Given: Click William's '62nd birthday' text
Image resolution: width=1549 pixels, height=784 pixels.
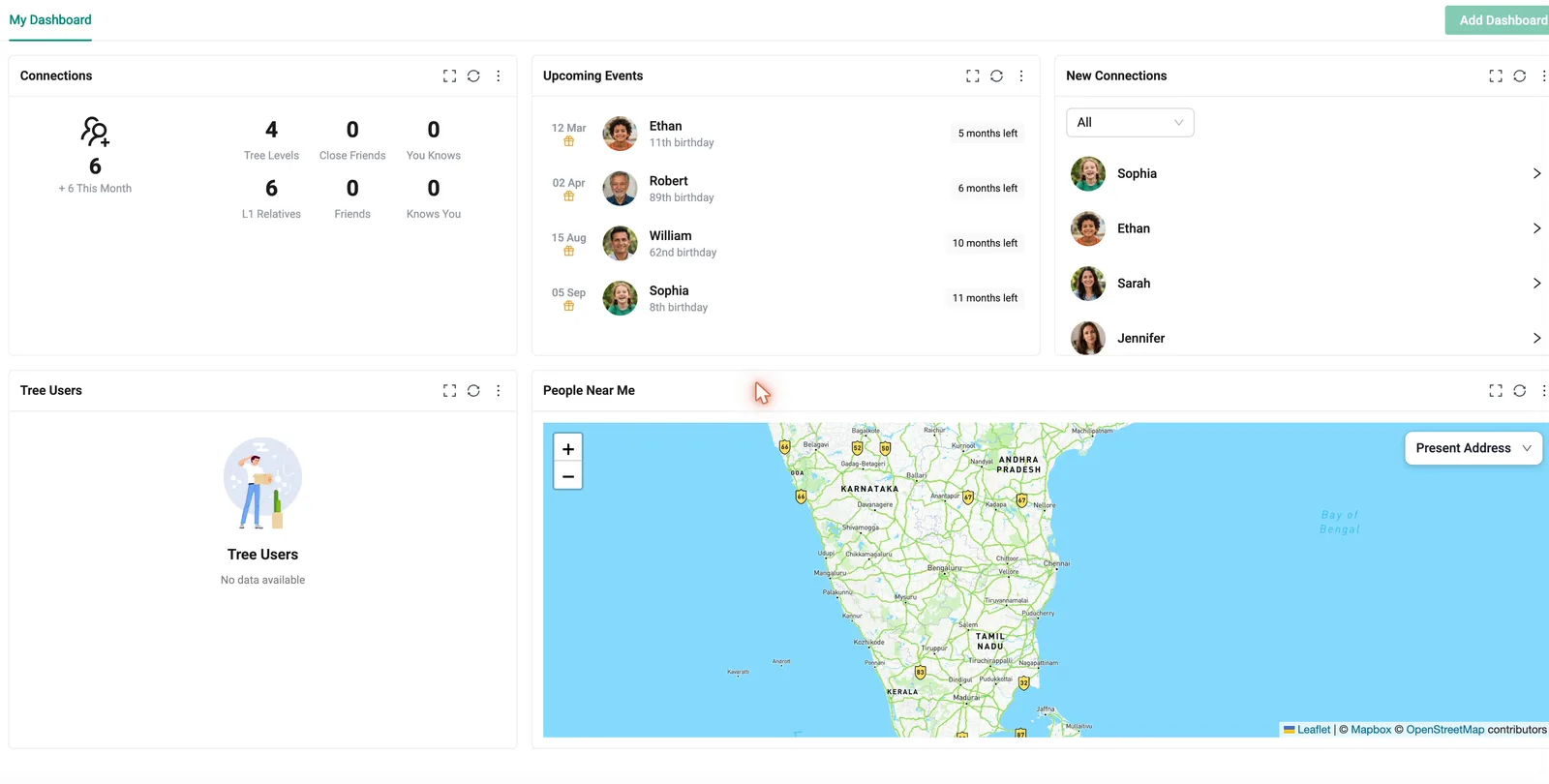Looking at the screenshot, I should point(683,253).
